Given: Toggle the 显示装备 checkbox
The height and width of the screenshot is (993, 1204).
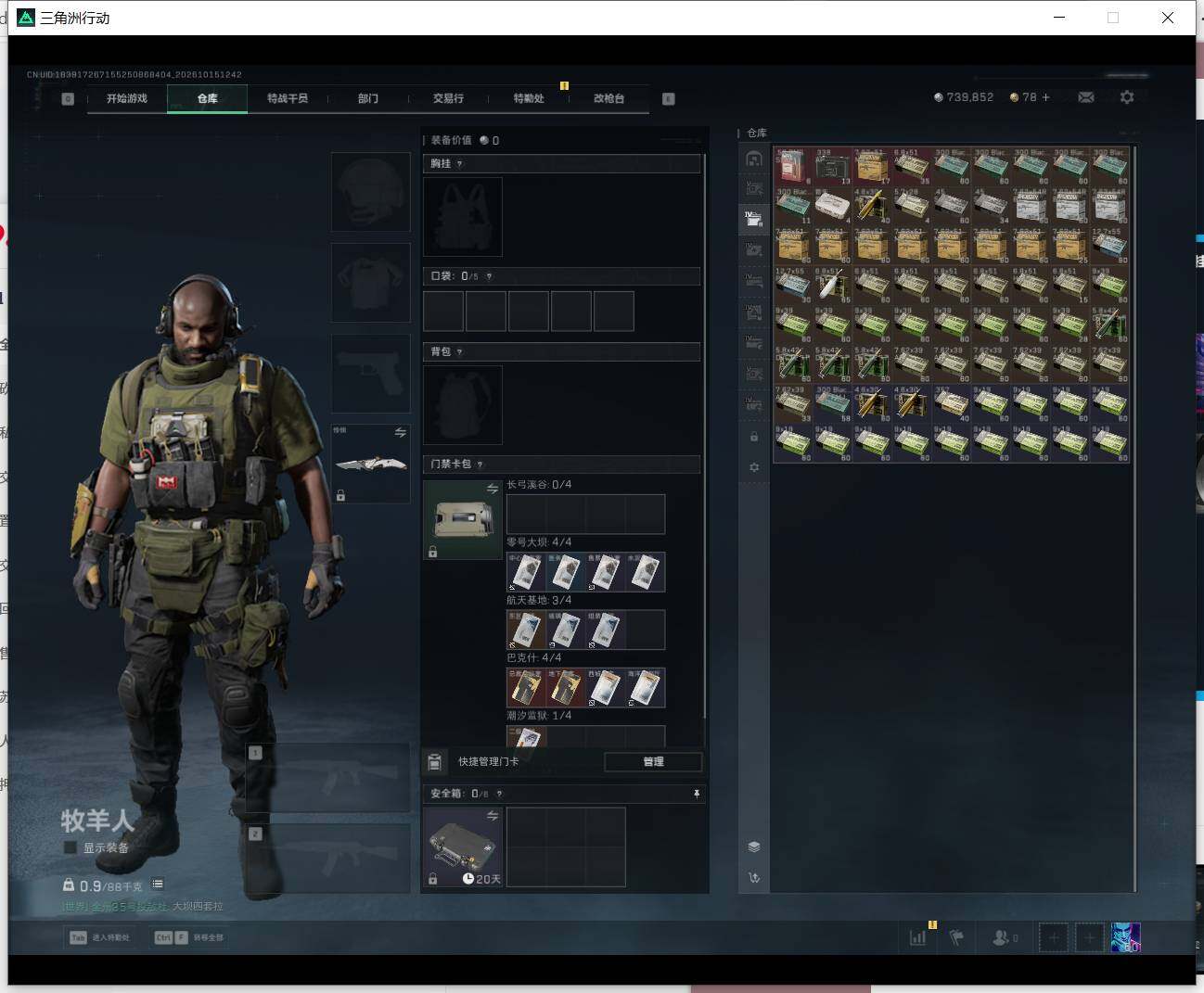Looking at the screenshot, I should [x=70, y=848].
